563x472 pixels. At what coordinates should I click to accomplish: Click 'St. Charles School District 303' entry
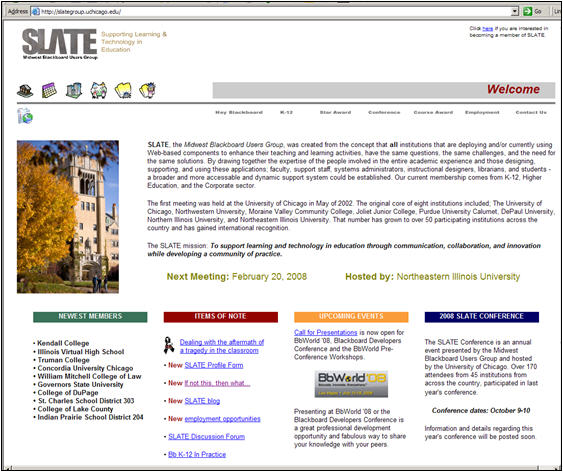86,401
